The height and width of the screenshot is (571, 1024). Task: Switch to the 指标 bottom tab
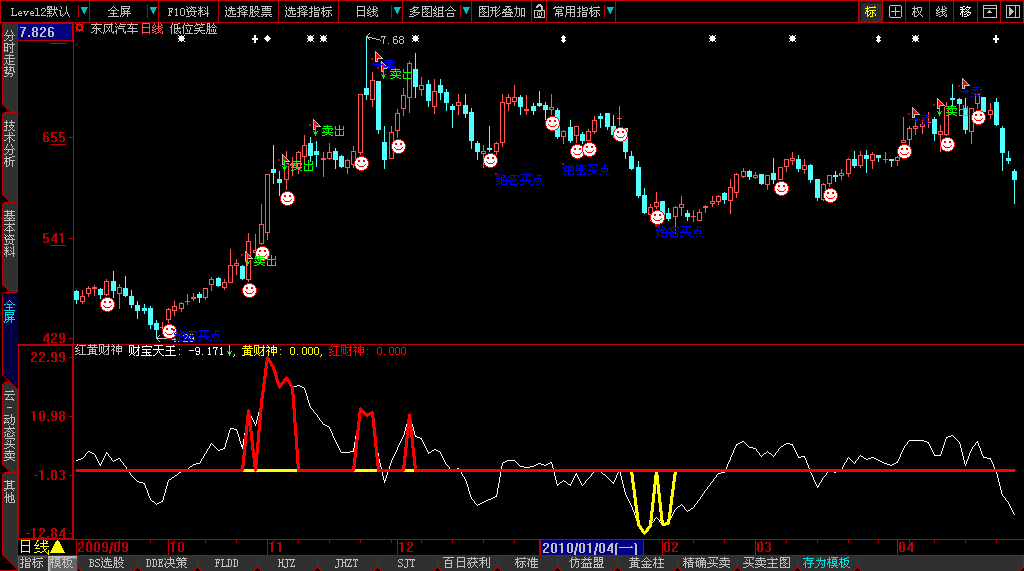coord(31,563)
